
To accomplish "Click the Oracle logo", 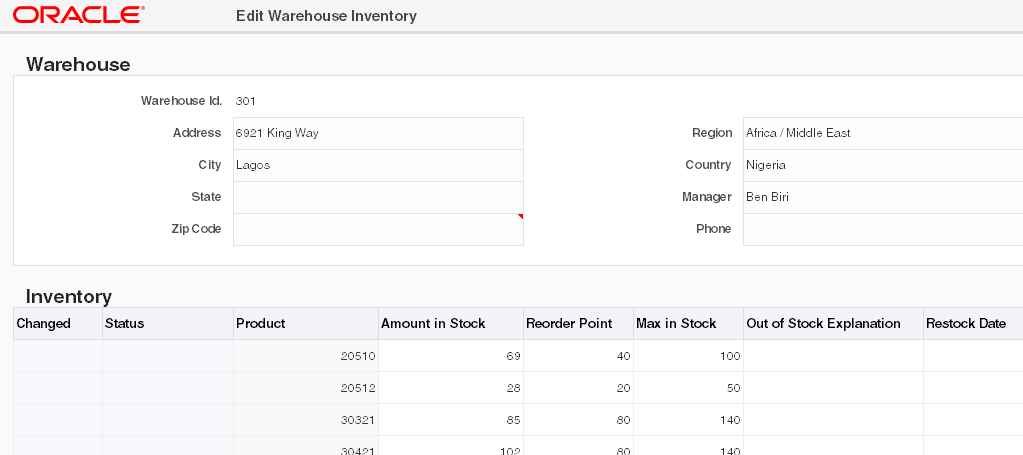I will [x=79, y=15].
